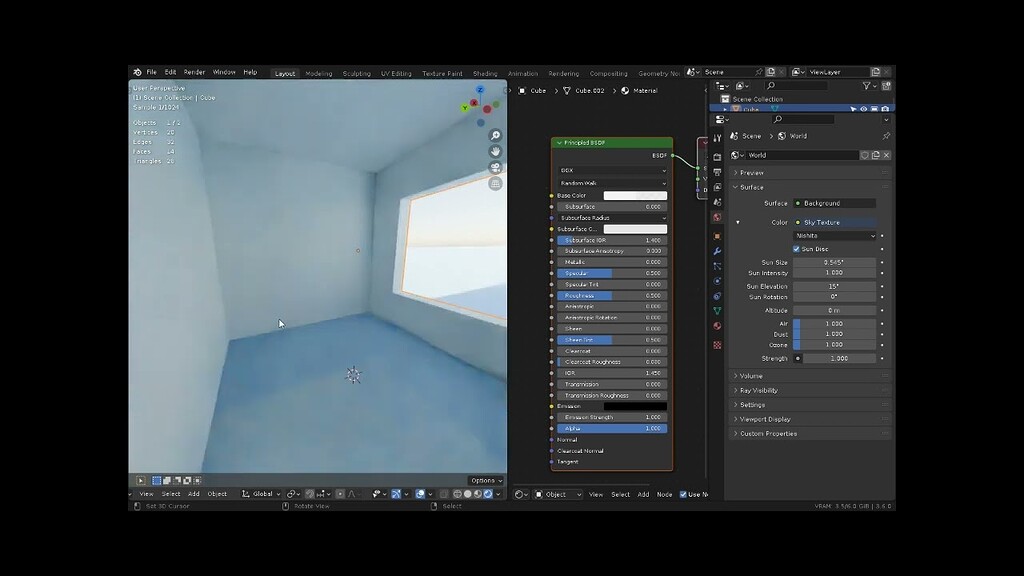Screen dimensions: 1024x576
Task: Click the Blender logo menu icon
Action: [138, 73]
